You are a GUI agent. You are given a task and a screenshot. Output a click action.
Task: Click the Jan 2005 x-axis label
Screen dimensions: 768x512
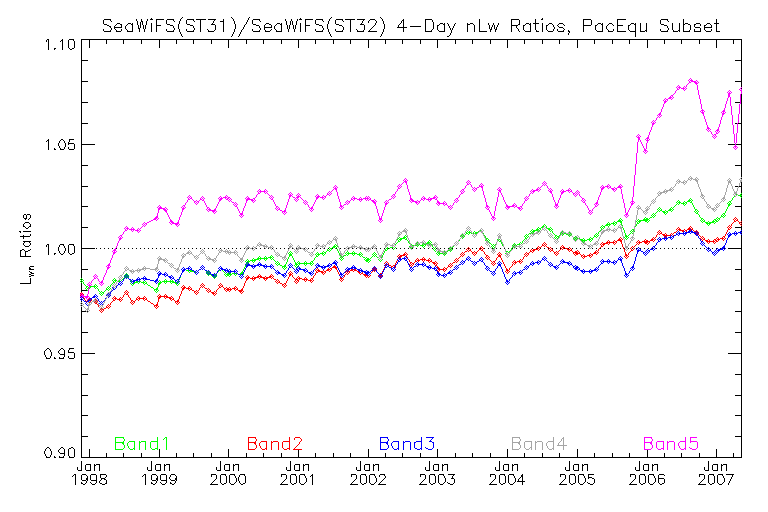pos(577,473)
